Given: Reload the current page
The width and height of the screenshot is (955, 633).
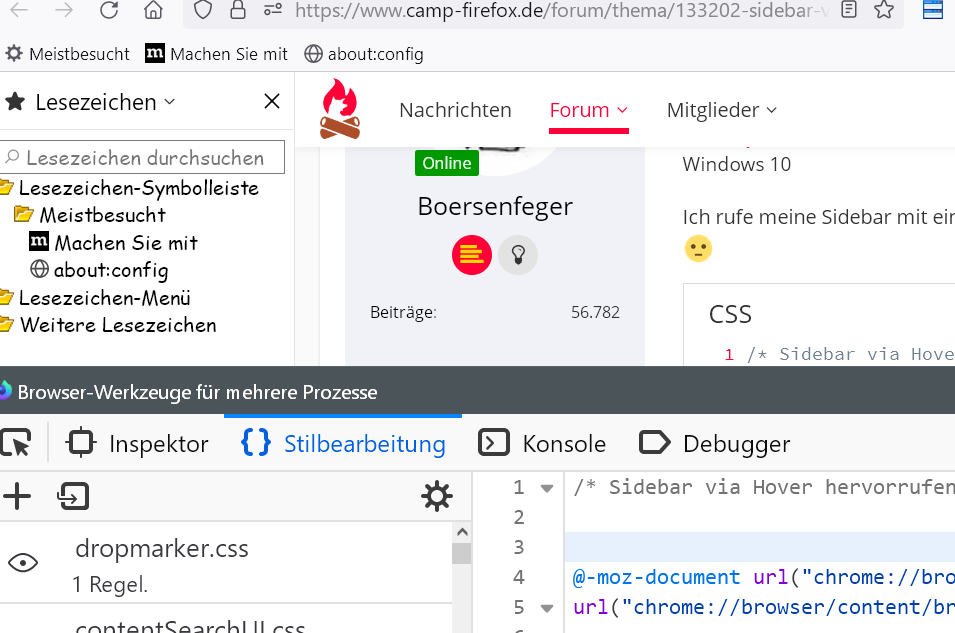Looking at the screenshot, I should tap(109, 11).
